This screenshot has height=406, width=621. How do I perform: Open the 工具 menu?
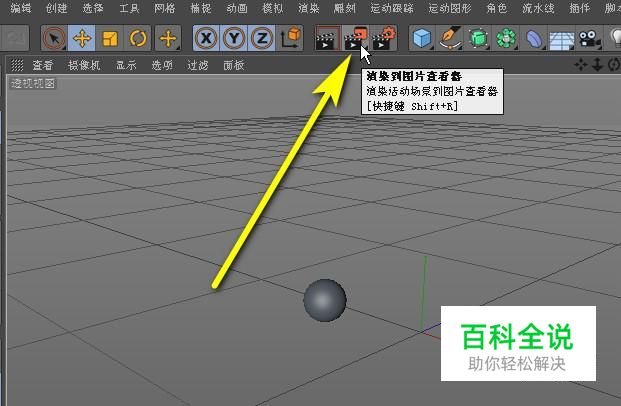[x=129, y=8]
